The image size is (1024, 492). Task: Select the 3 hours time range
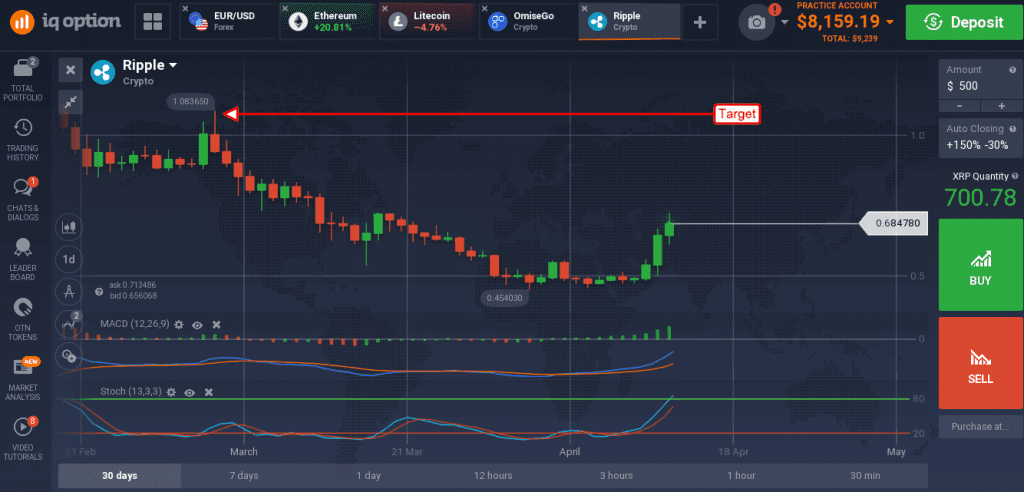click(x=616, y=476)
